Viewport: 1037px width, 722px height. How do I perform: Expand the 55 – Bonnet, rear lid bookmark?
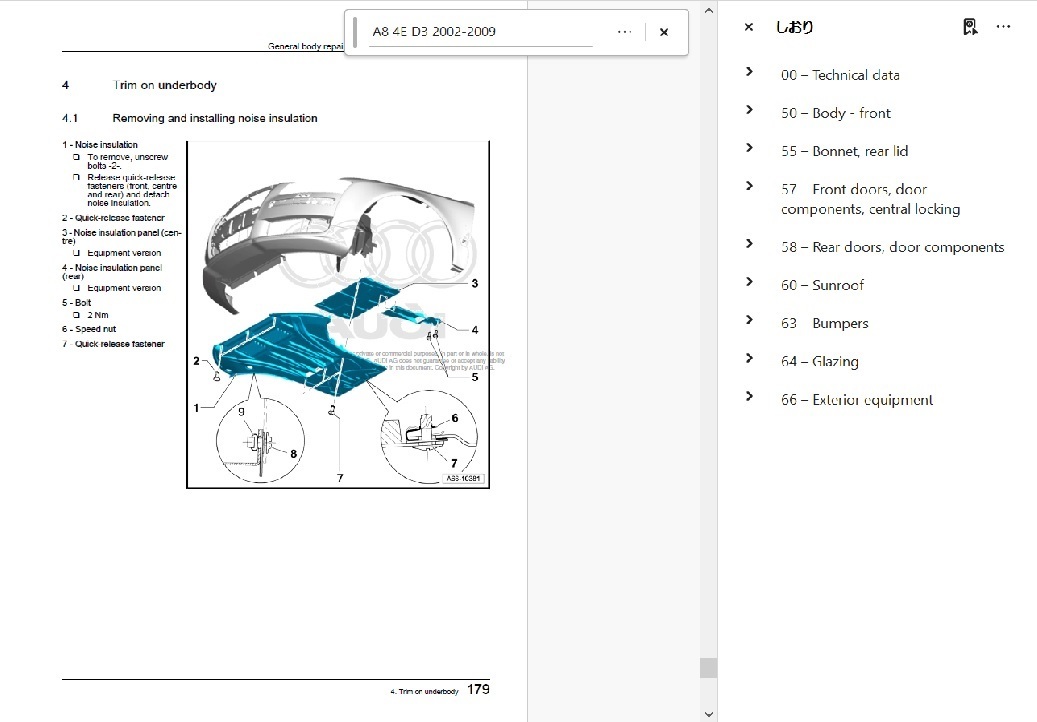pos(749,147)
